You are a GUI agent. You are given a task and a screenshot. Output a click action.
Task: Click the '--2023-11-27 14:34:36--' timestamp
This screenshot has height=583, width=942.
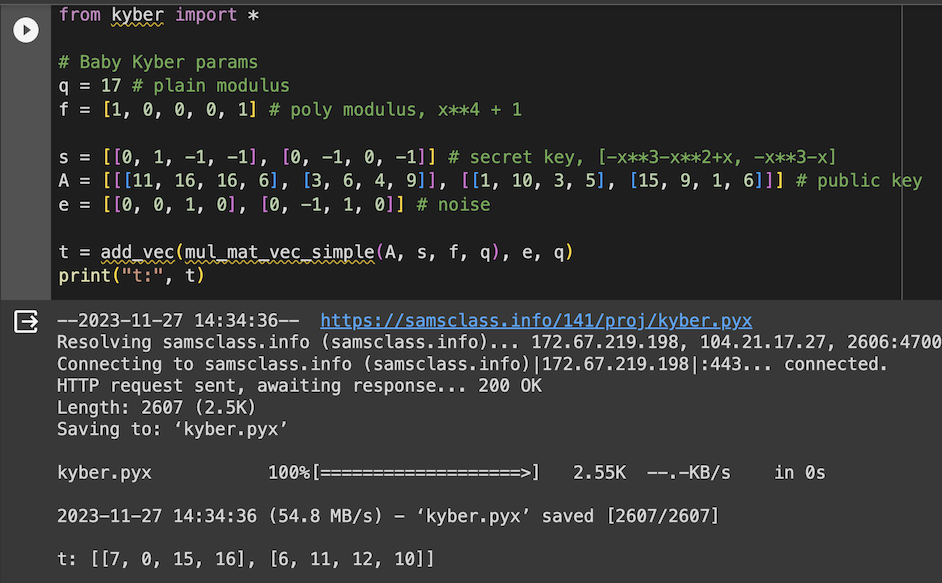(178, 321)
